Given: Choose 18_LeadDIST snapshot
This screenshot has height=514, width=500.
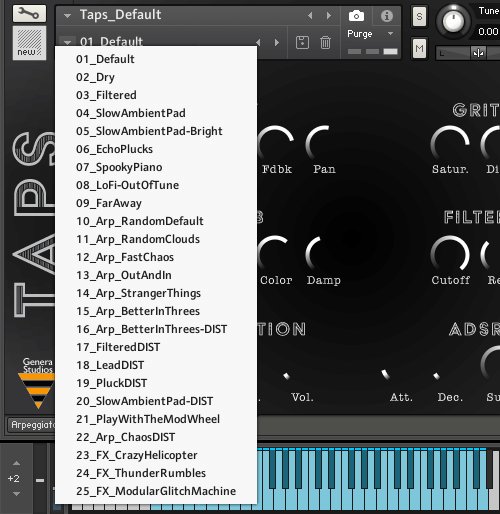Looking at the screenshot, I should 156,365.
